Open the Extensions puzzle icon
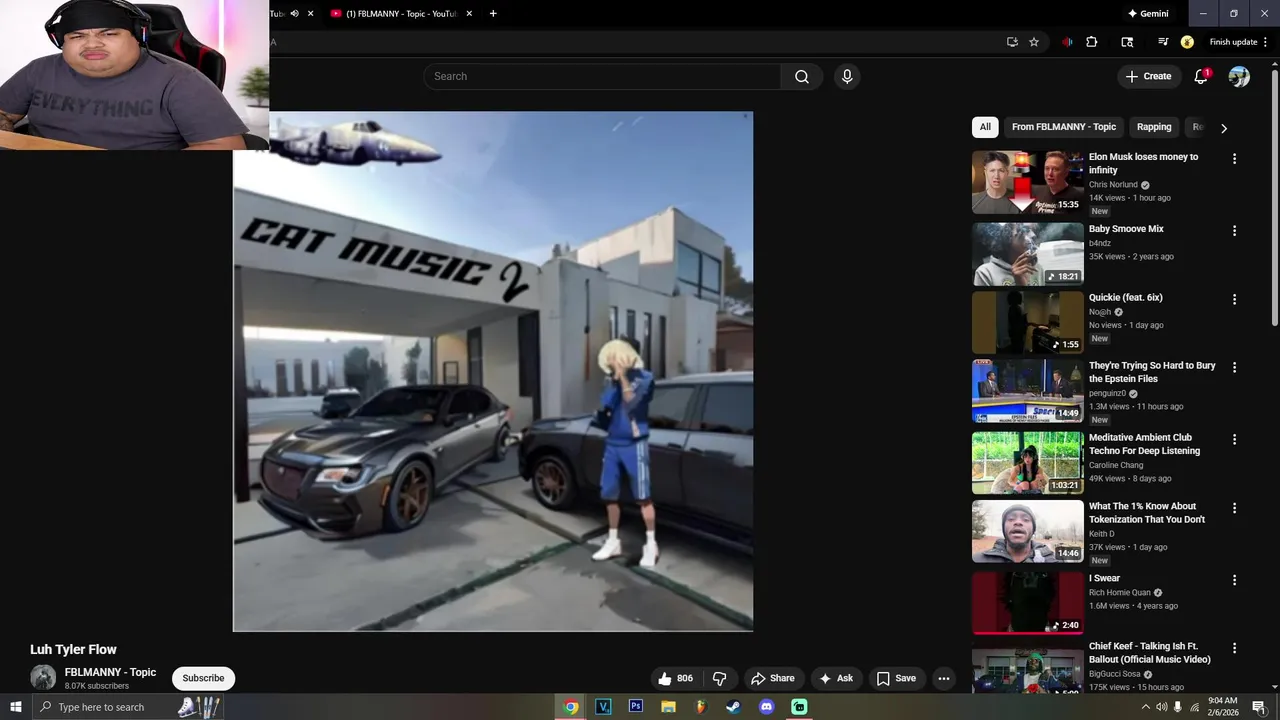1280x720 pixels. (x=1091, y=42)
